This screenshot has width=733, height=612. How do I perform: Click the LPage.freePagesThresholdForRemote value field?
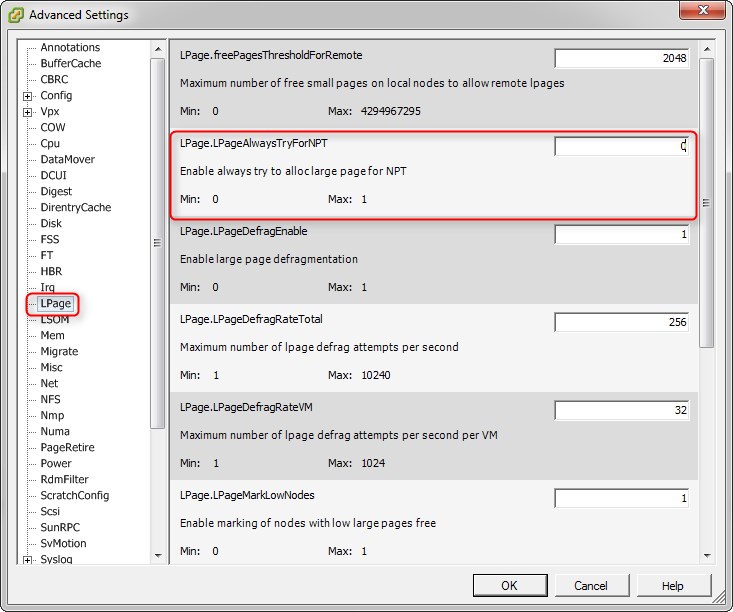click(622, 58)
